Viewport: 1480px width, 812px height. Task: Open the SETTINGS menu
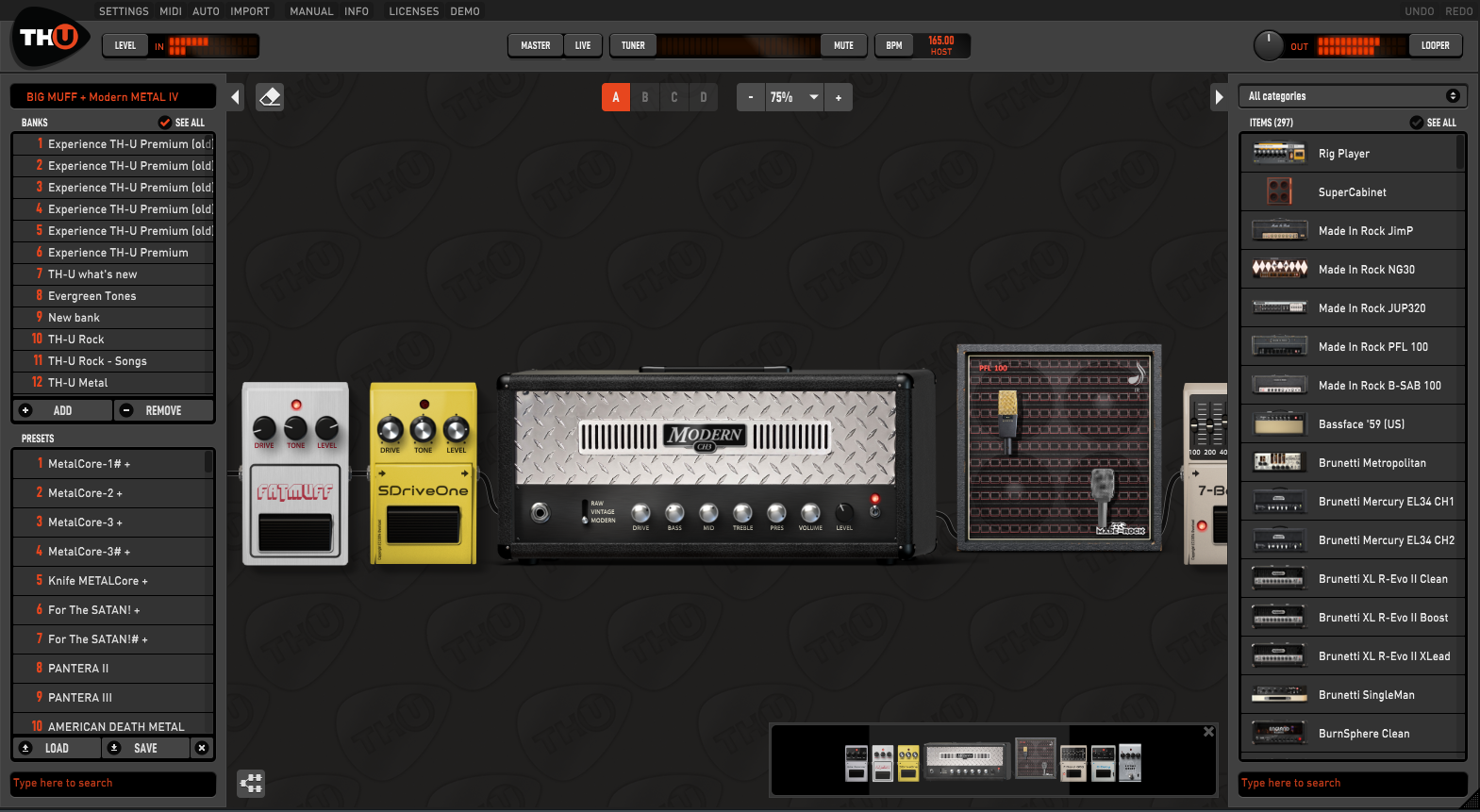click(x=124, y=11)
